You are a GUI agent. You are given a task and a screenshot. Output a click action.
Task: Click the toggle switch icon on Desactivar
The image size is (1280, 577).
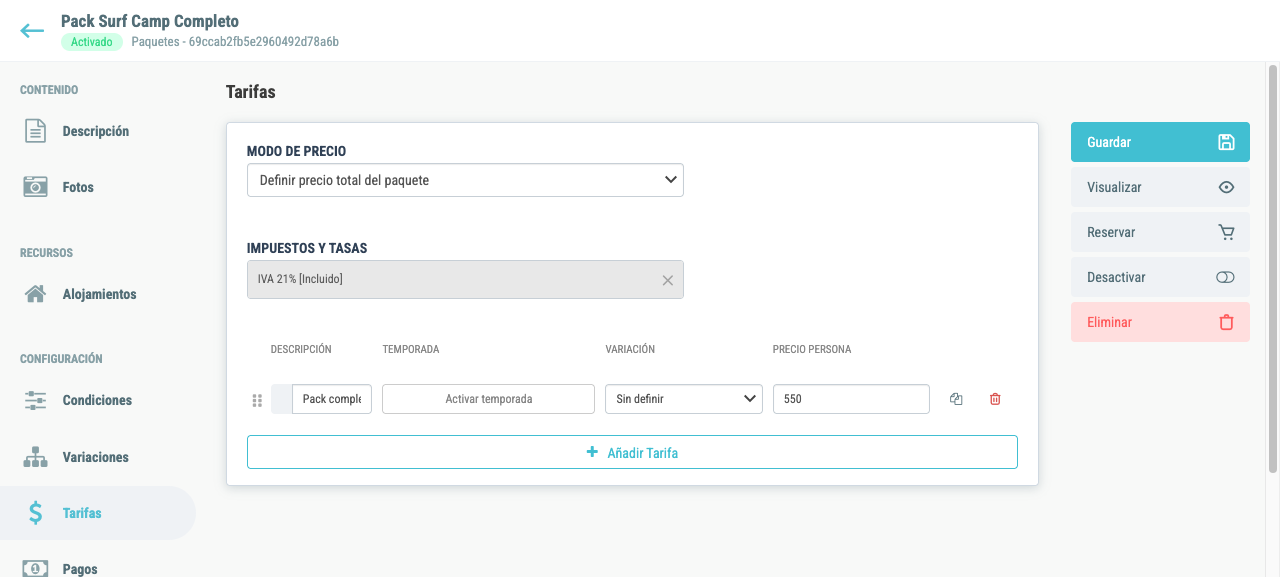point(1226,277)
